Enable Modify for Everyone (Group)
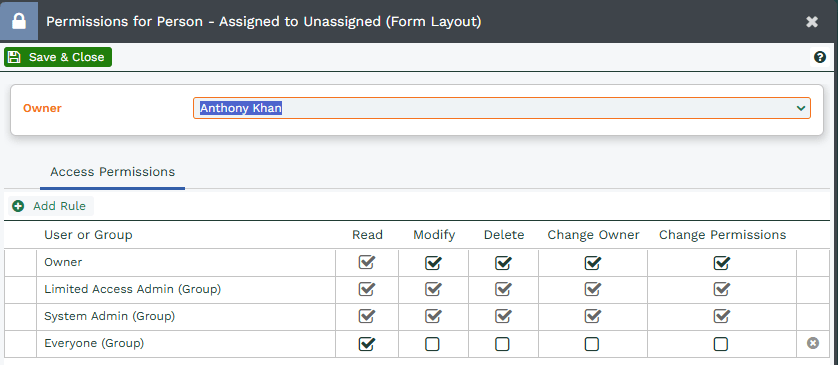Image resolution: width=838 pixels, height=365 pixels. coord(432,344)
